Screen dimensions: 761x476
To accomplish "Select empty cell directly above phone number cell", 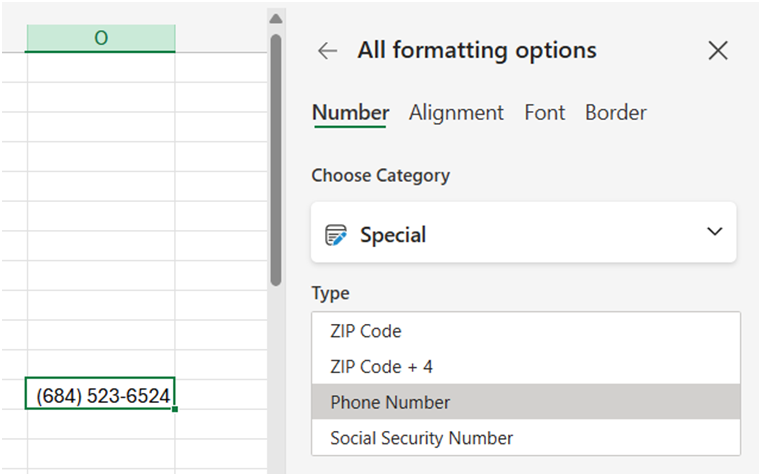I will point(101,364).
